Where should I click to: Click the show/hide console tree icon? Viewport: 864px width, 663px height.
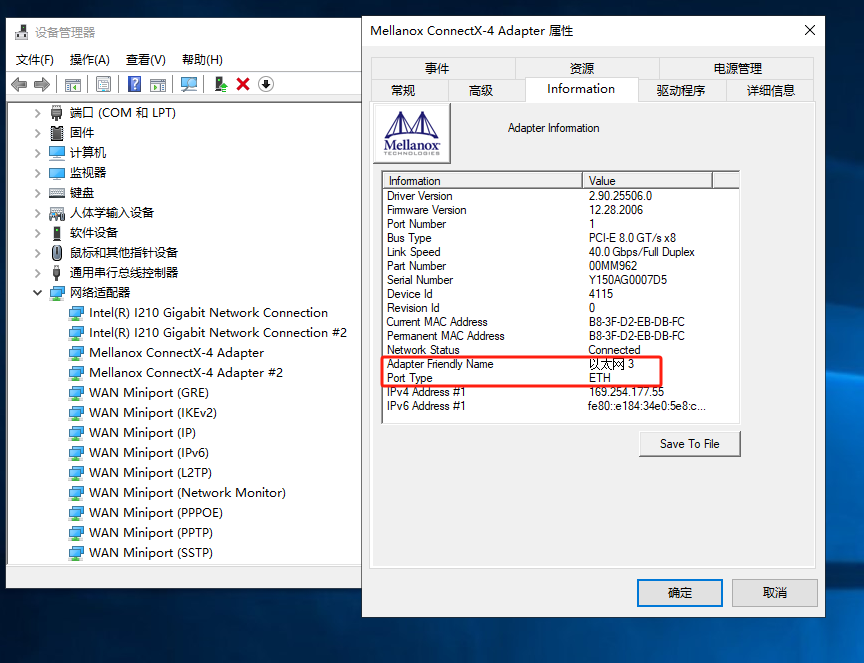click(x=72, y=83)
